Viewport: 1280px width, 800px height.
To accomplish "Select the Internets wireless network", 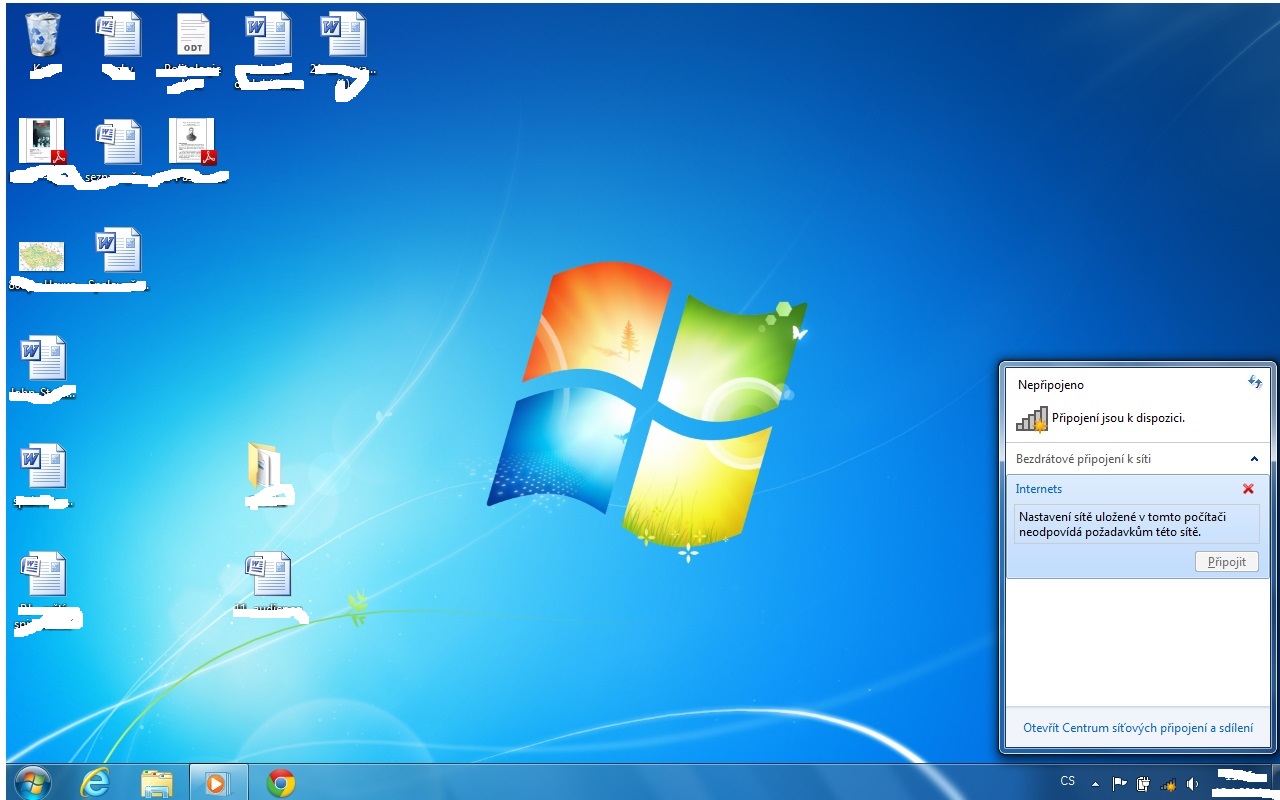I will [x=1138, y=527].
